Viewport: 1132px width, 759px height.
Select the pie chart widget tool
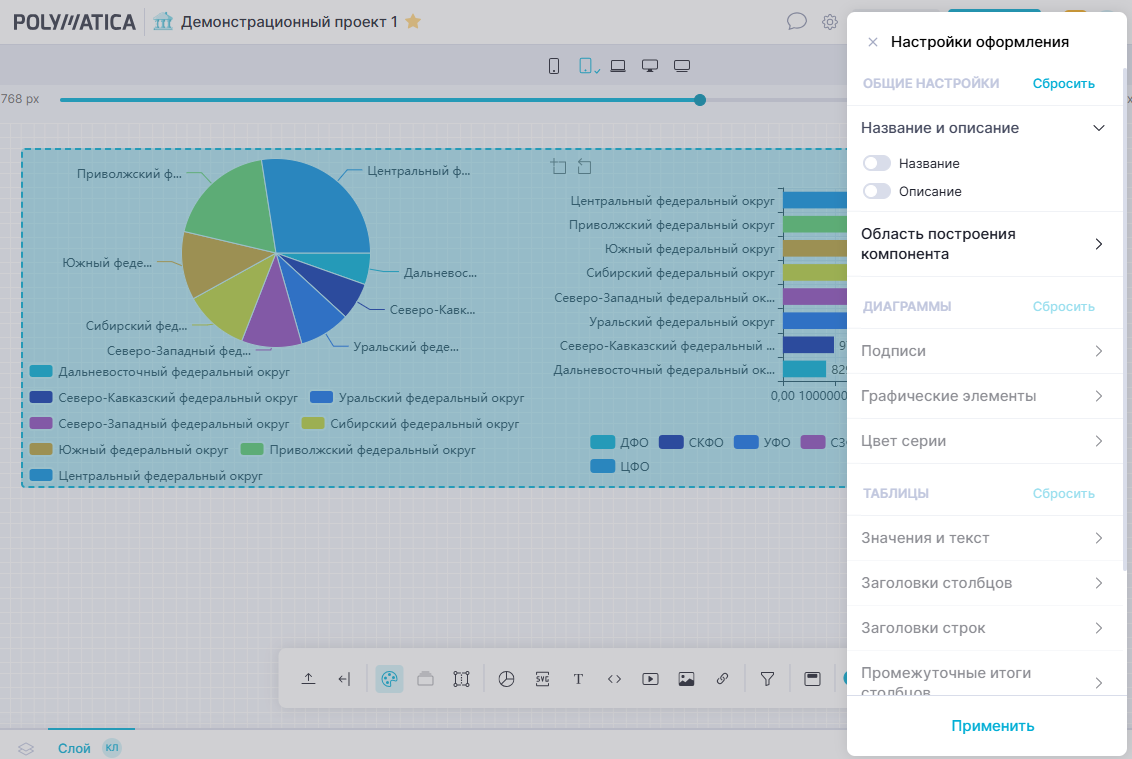pyautogui.click(x=506, y=679)
